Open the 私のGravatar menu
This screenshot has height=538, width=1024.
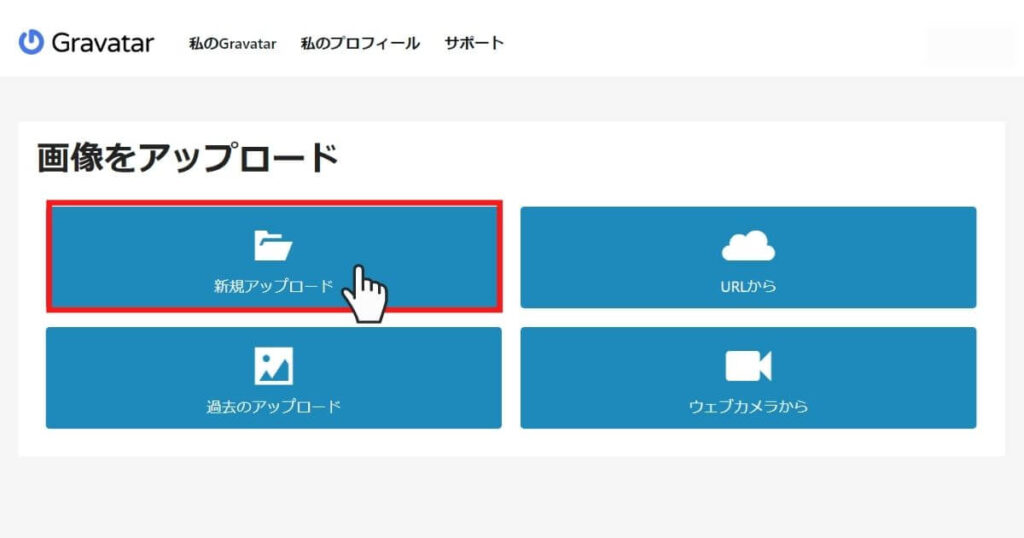232,44
